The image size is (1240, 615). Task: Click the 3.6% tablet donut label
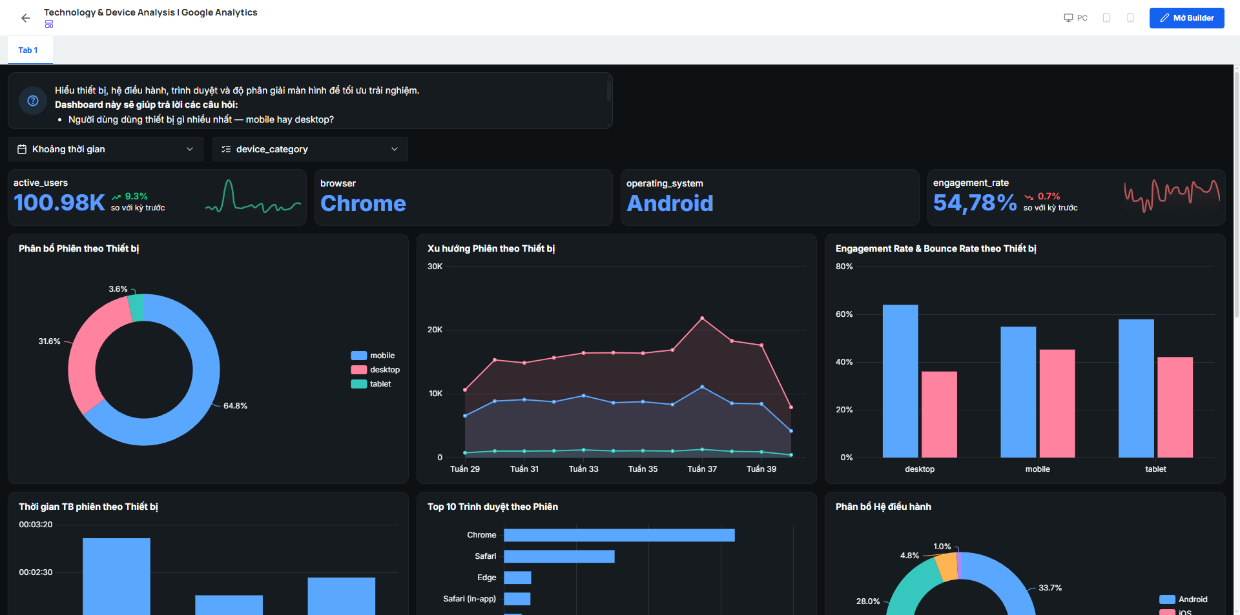[x=118, y=289]
